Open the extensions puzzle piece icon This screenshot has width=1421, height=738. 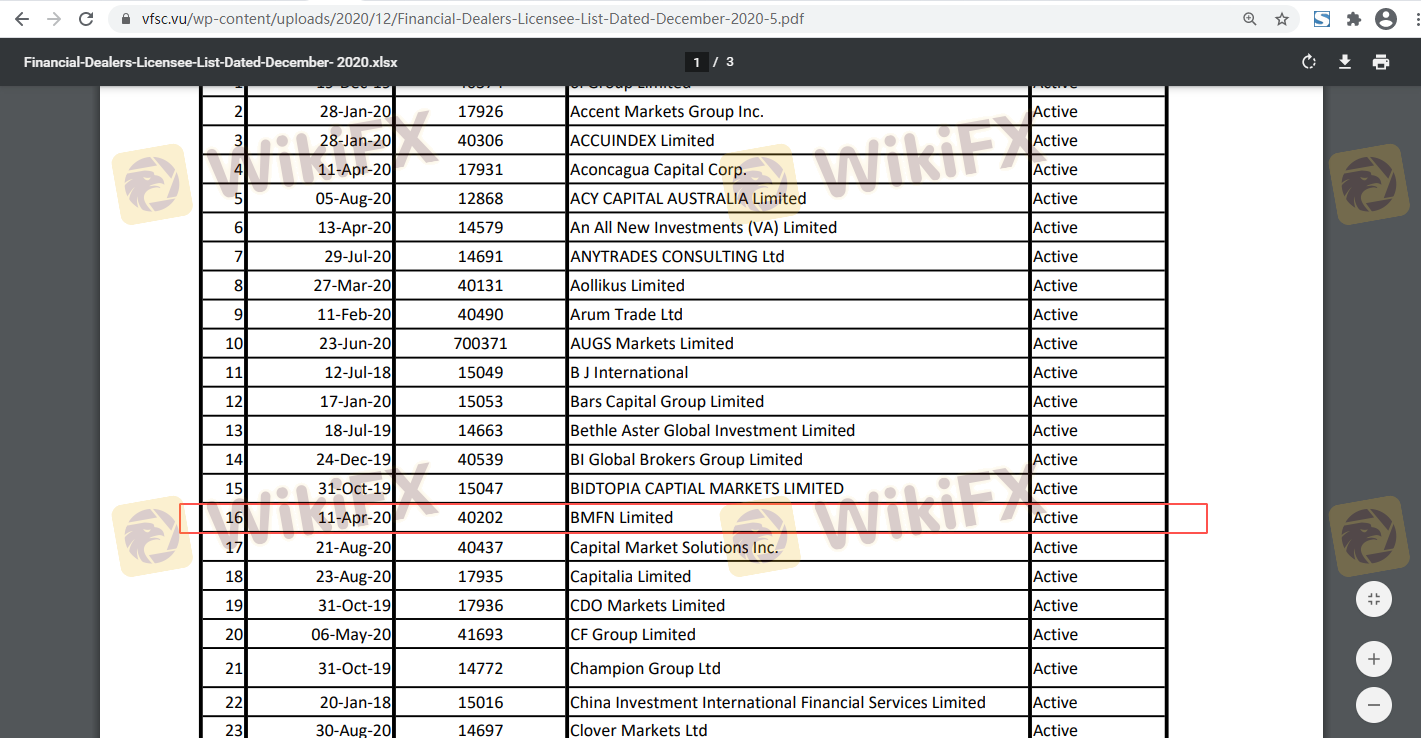point(1354,19)
